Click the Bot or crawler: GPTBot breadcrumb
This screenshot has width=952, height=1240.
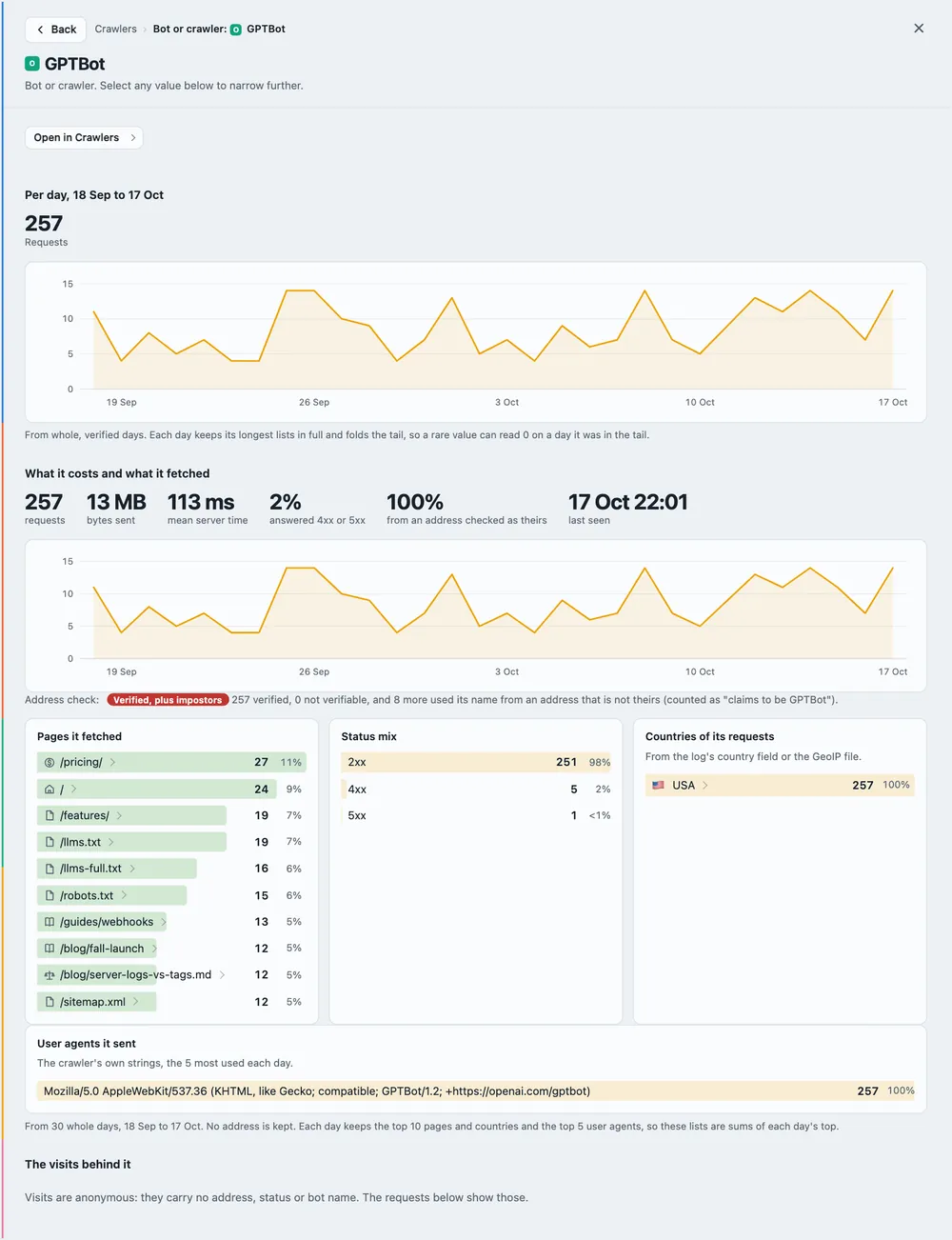click(x=219, y=30)
